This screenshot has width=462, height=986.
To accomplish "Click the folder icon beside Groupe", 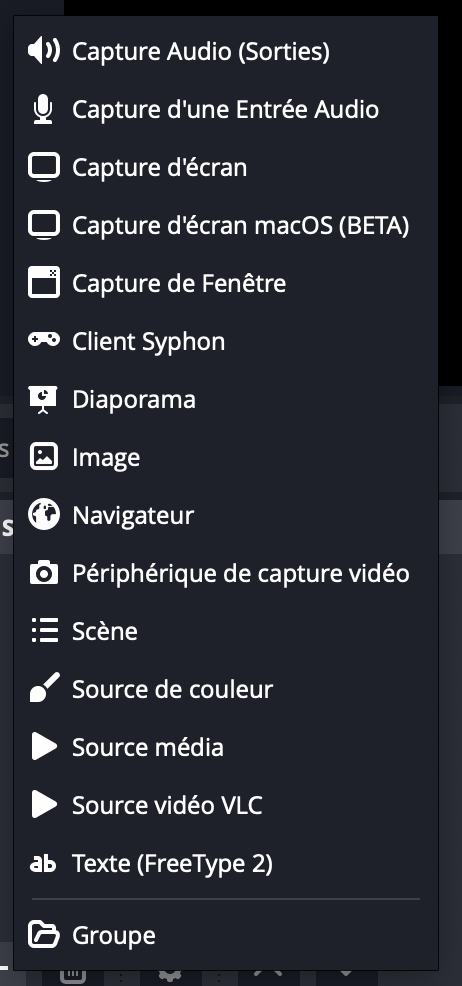I will pyautogui.click(x=44, y=935).
